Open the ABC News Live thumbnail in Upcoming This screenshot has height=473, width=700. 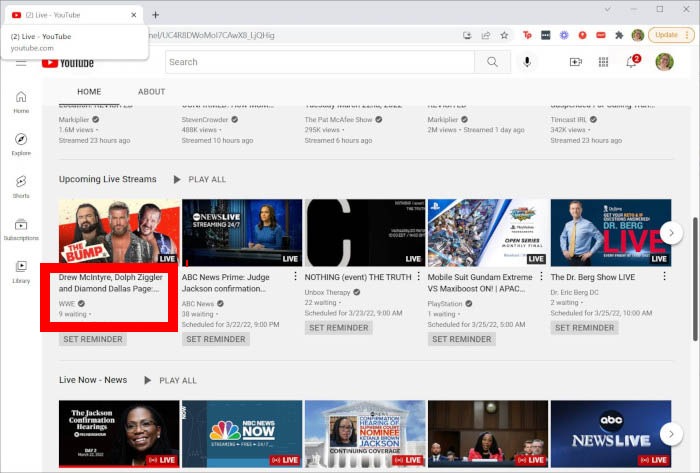click(242, 232)
